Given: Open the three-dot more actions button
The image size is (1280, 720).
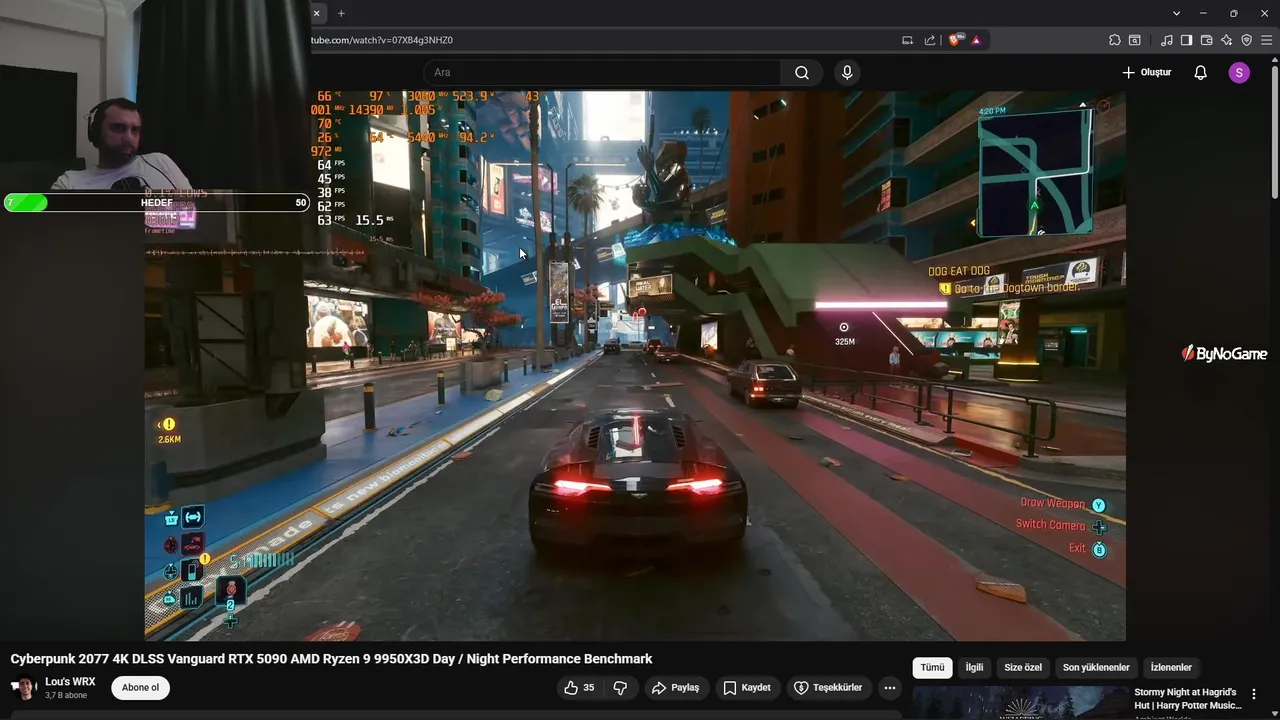Looking at the screenshot, I should tap(889, 688).
